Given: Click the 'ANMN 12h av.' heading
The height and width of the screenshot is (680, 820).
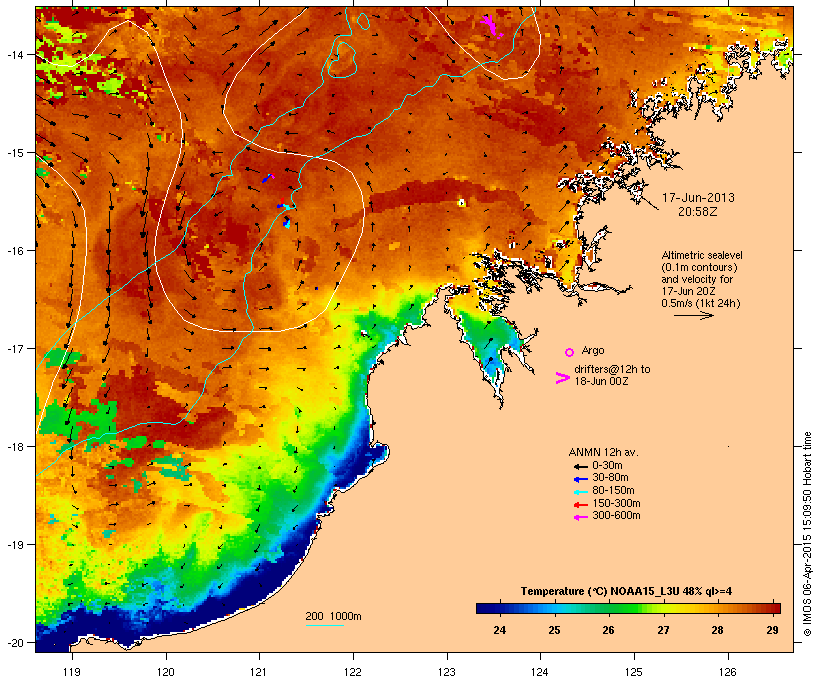Looking at the screenshot, I should click(603, 452).
